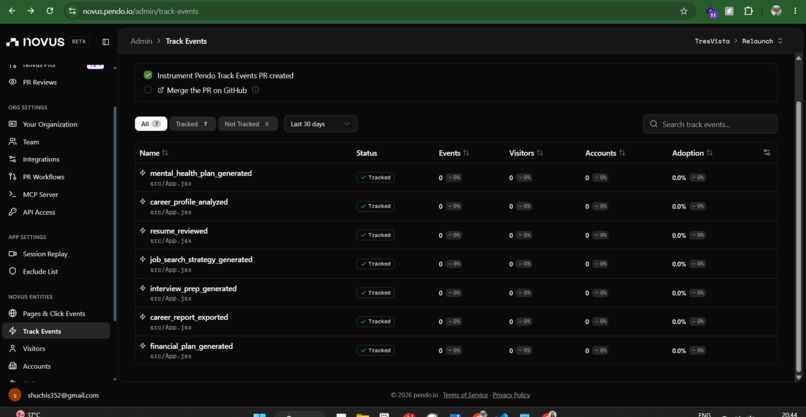Open the Privacy Policy link

511,395
